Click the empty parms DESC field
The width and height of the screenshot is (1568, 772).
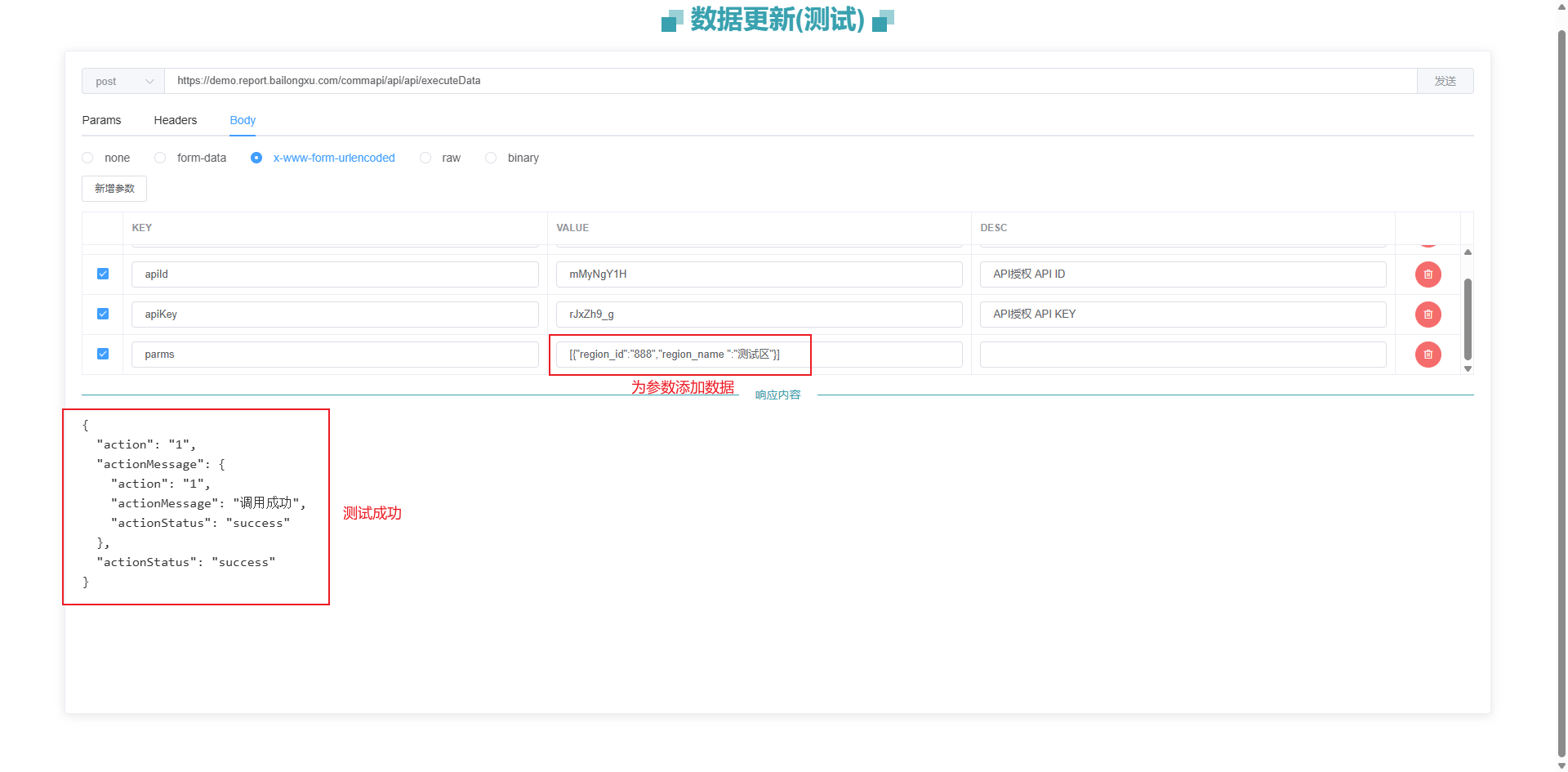[x=1183, y=355]
